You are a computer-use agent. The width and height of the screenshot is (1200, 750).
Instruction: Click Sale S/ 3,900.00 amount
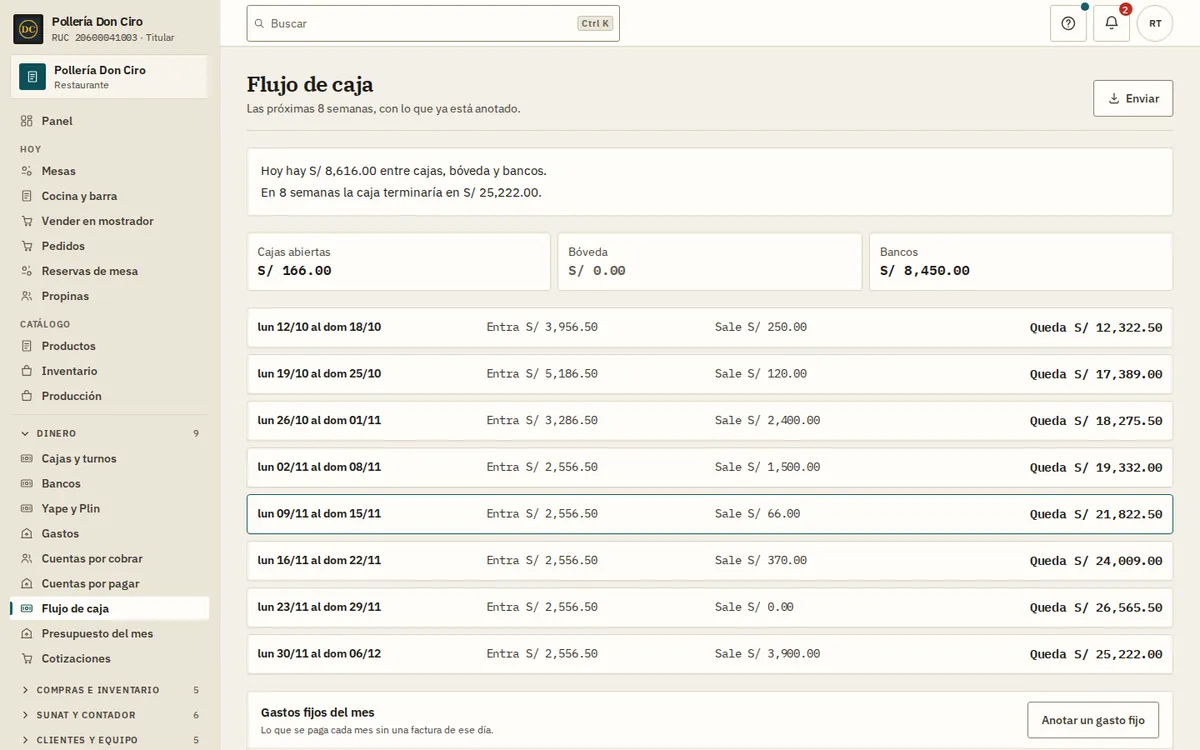(x=767, y=654)
